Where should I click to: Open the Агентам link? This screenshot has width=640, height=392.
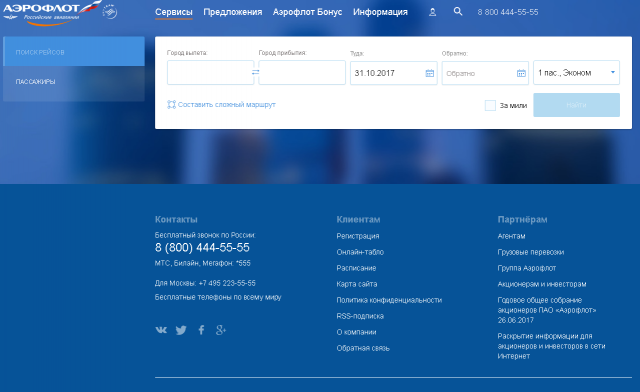click(511, 236)
